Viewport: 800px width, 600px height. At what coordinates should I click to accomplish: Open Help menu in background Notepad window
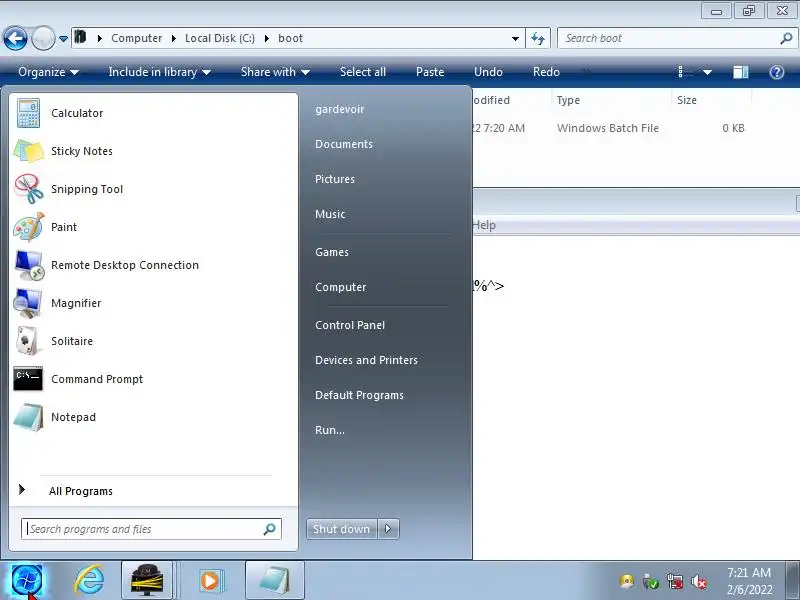coord(484,225)
